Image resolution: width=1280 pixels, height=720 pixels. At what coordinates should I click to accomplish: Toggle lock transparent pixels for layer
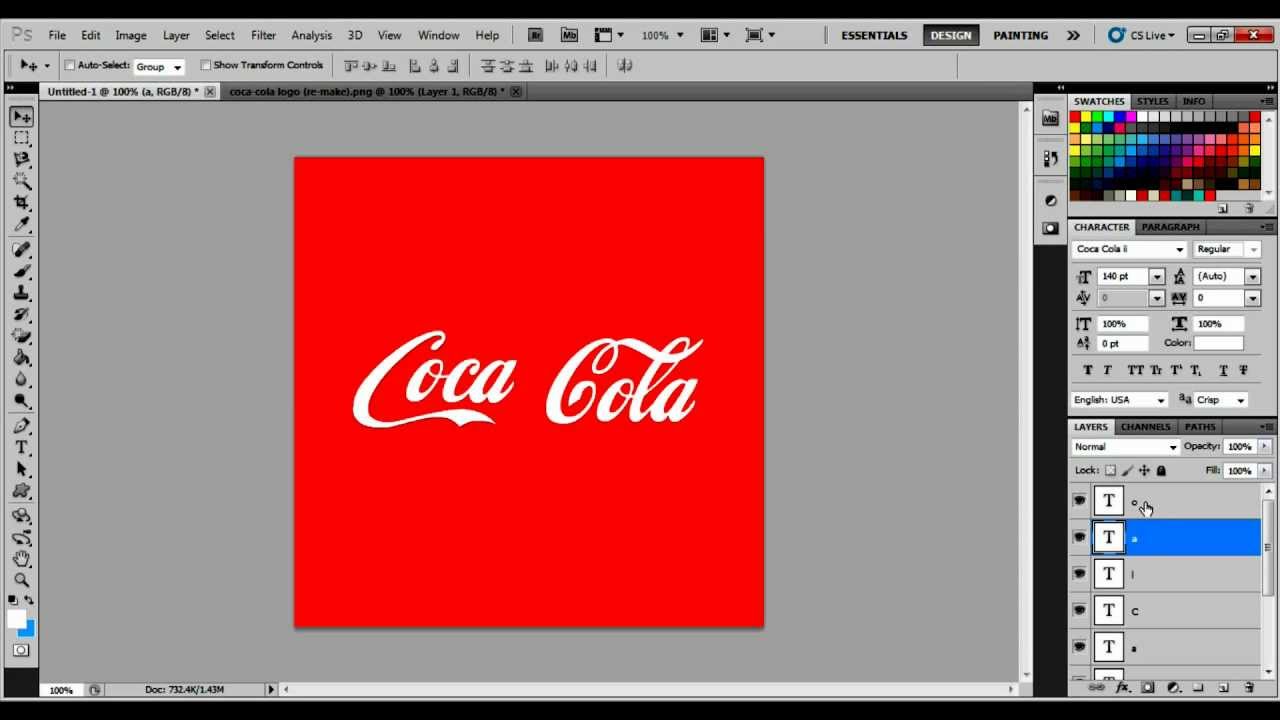pos(1110,471)
